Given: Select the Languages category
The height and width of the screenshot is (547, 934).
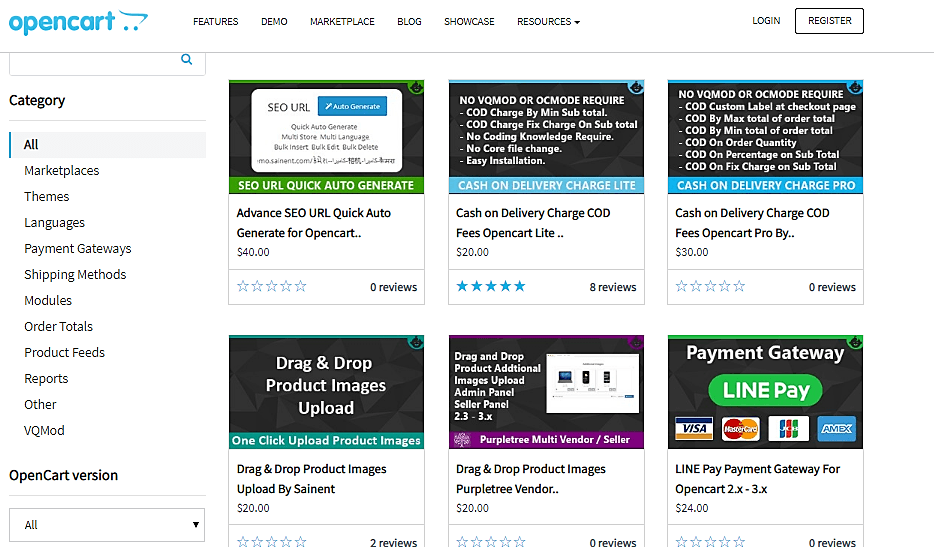Looking at the screenshot, I should (54, 223).
